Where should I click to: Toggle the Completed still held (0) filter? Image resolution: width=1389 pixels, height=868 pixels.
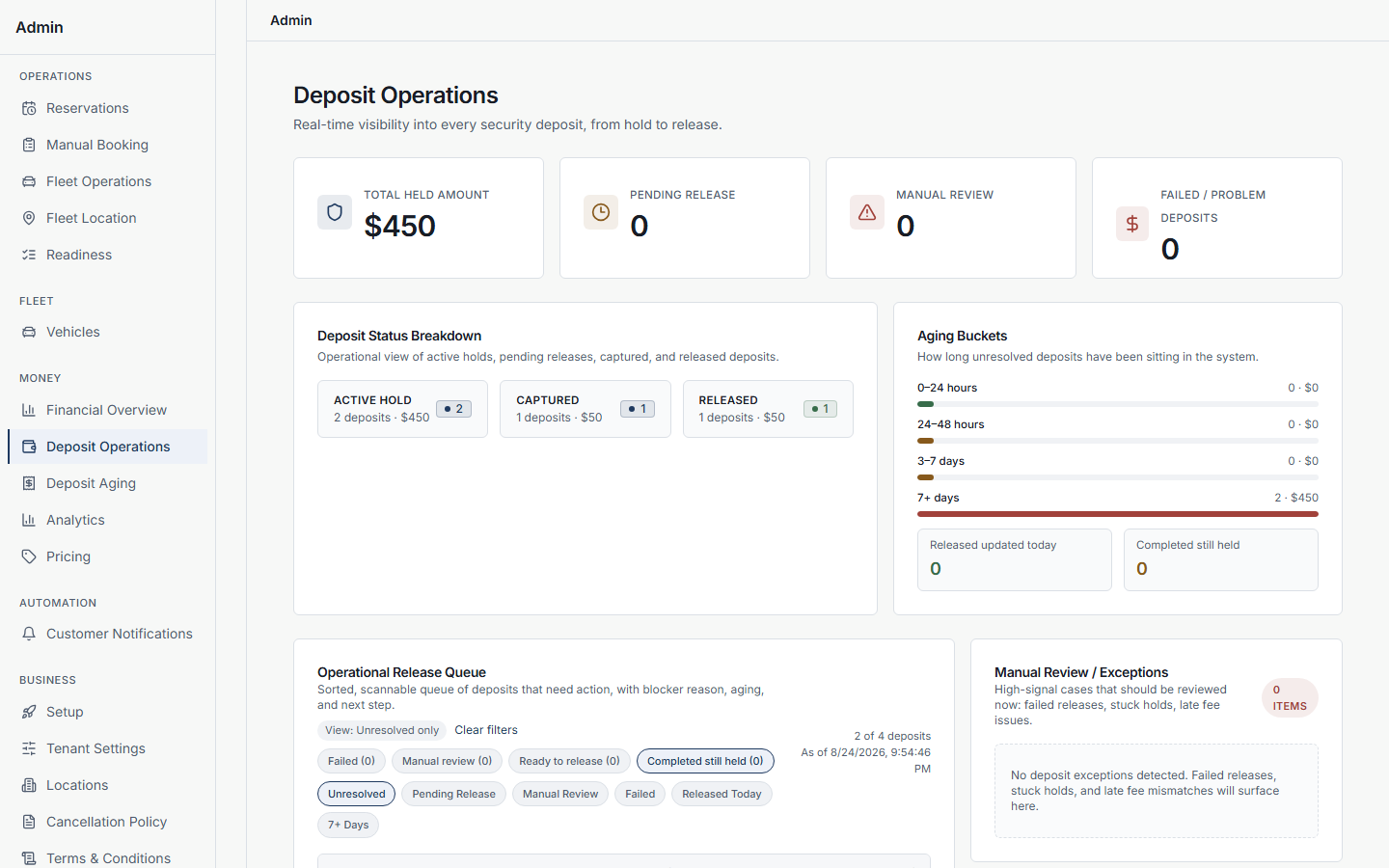point(705,761)
